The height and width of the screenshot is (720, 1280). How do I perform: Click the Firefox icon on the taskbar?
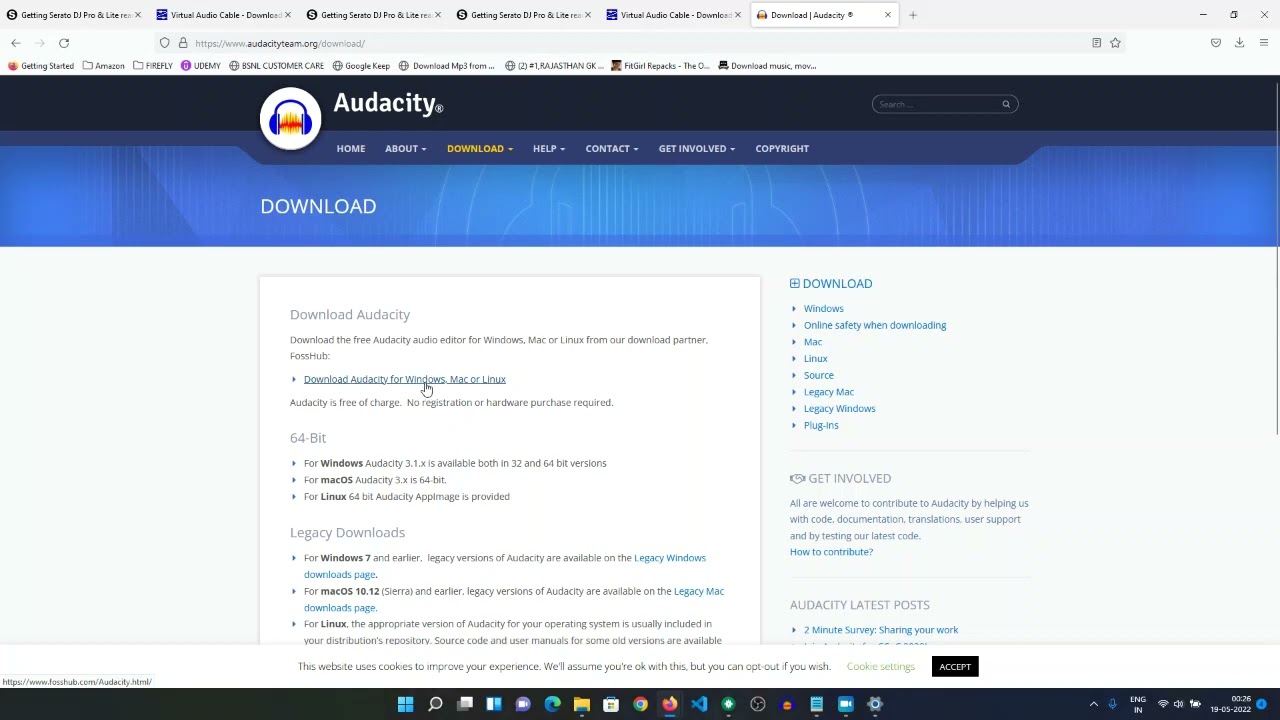click(x=669, y=704)
